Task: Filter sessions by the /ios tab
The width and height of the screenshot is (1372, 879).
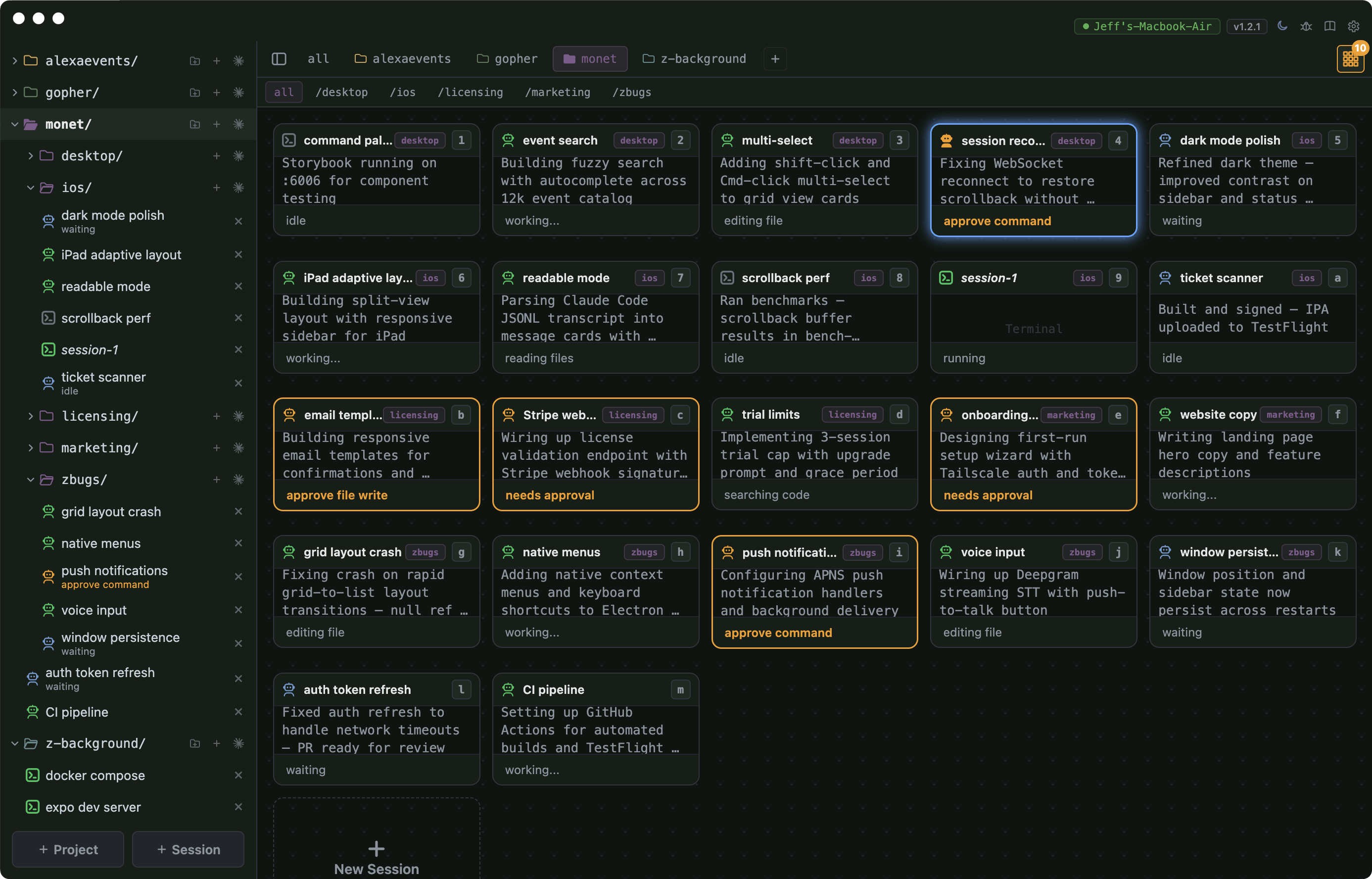Action: point(403,92)
